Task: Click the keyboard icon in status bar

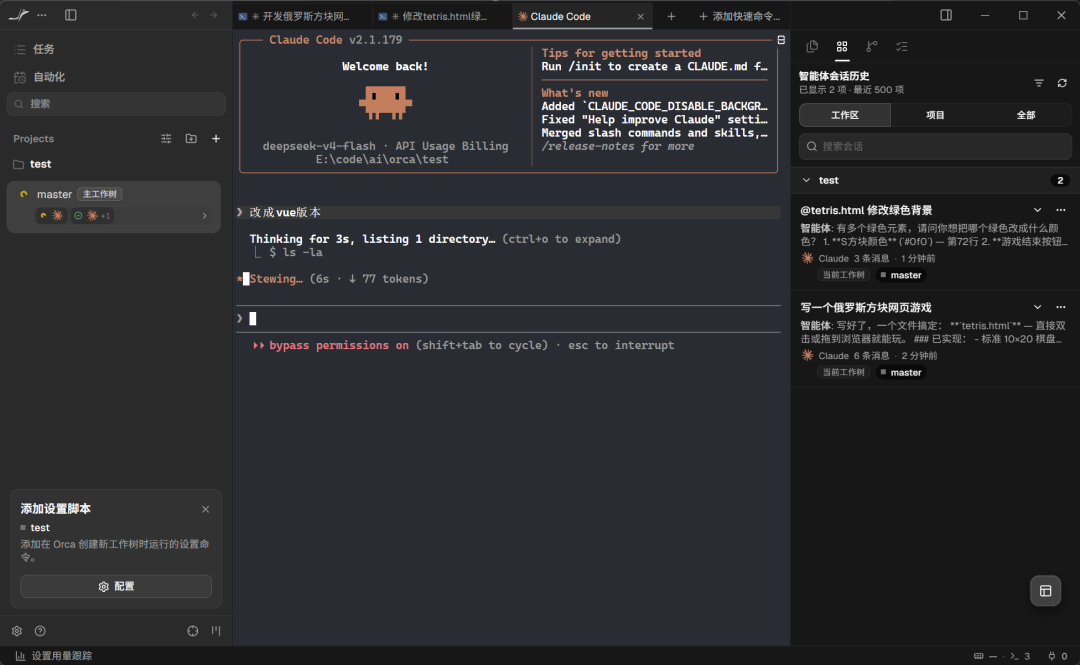Action: 978,656
